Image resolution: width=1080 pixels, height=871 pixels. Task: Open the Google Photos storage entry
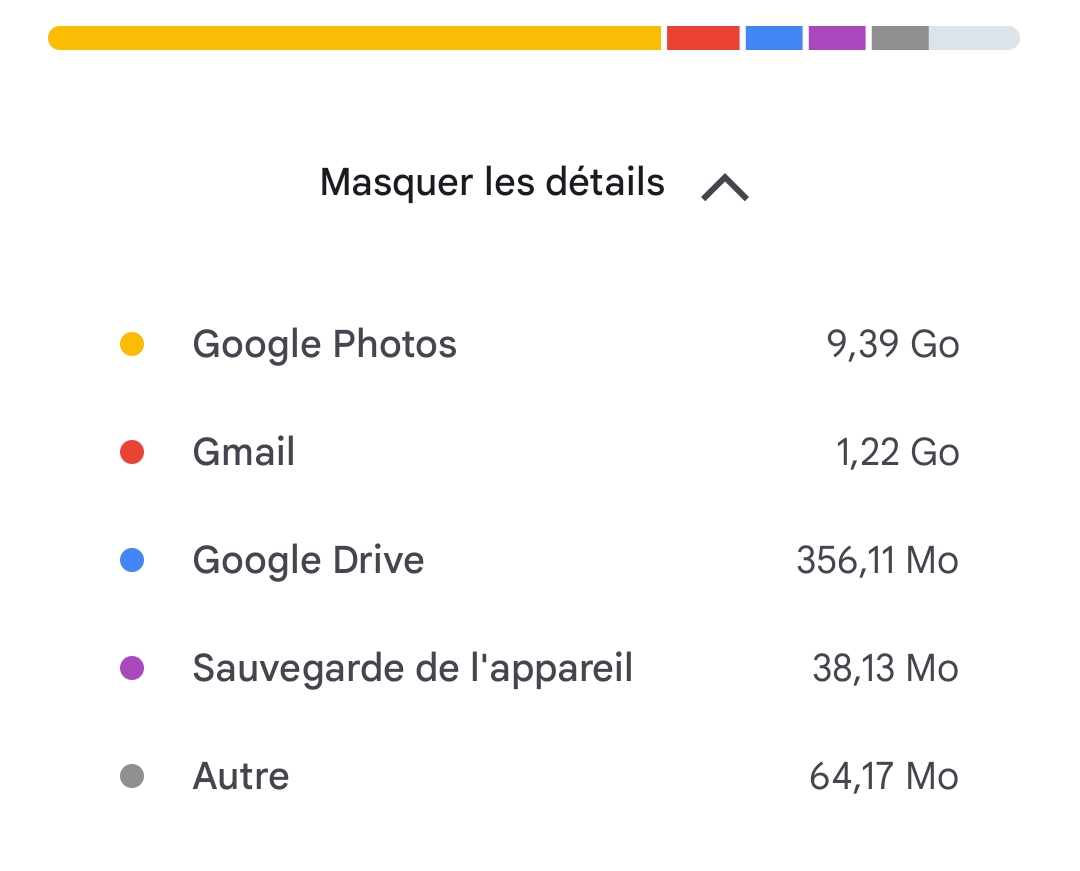tap(324, 345)
